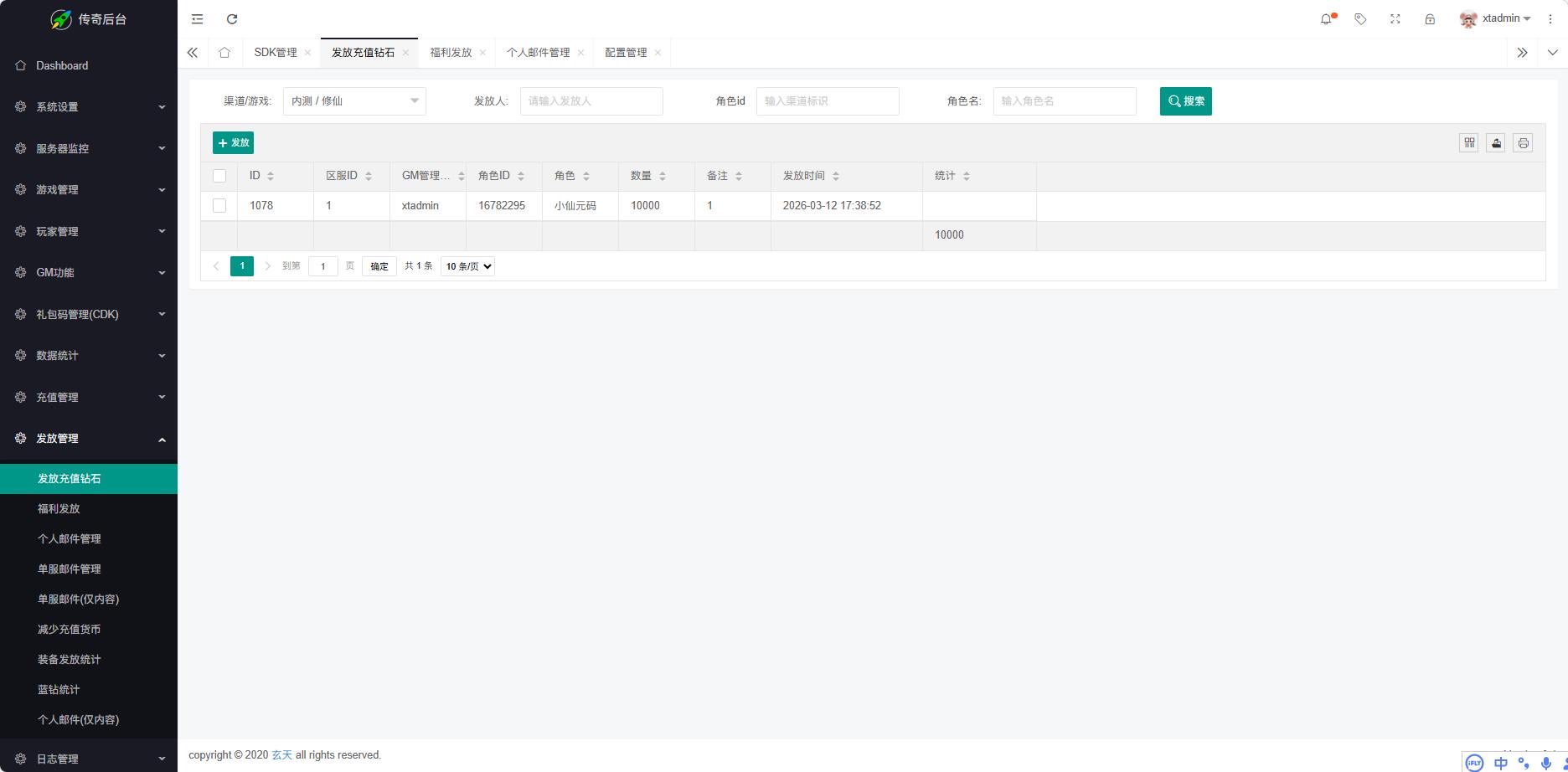Export data with the export icon

pos(1496,142)
